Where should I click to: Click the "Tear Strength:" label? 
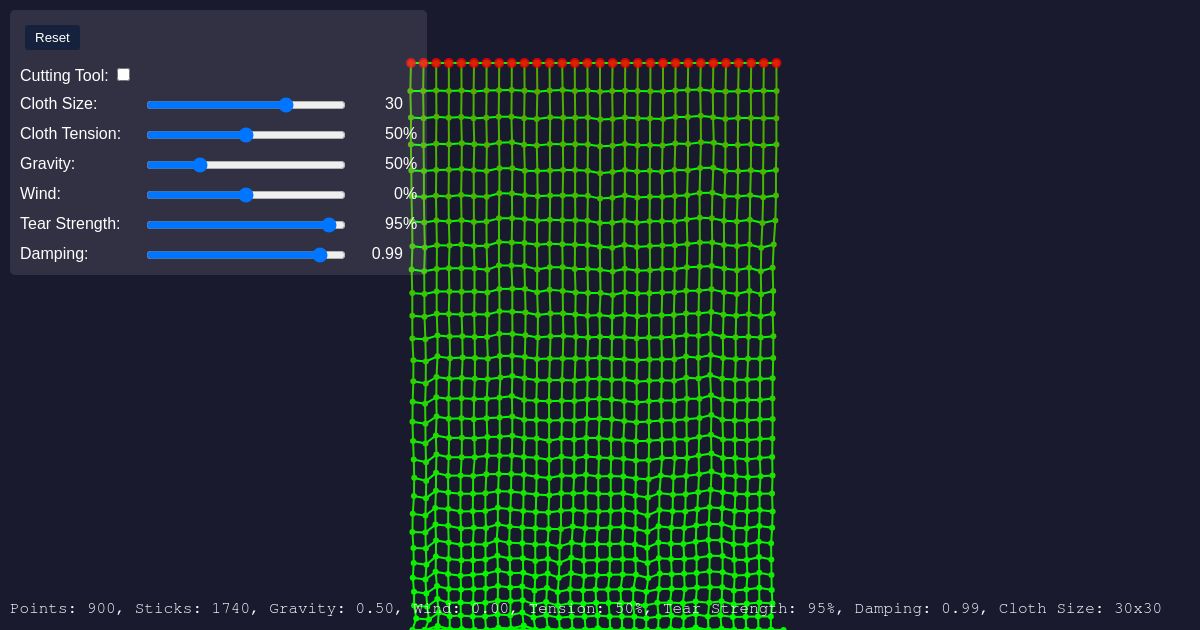tap(70, 224)
